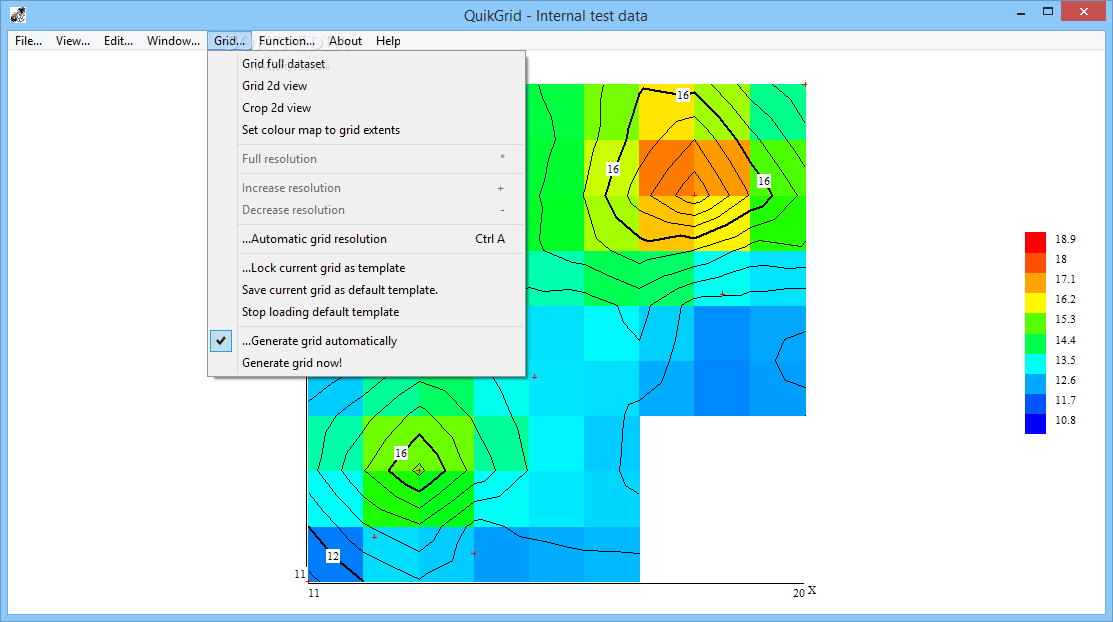Minimize the QuikGrid window
1113x622 pixels.
coord(1021,12)
